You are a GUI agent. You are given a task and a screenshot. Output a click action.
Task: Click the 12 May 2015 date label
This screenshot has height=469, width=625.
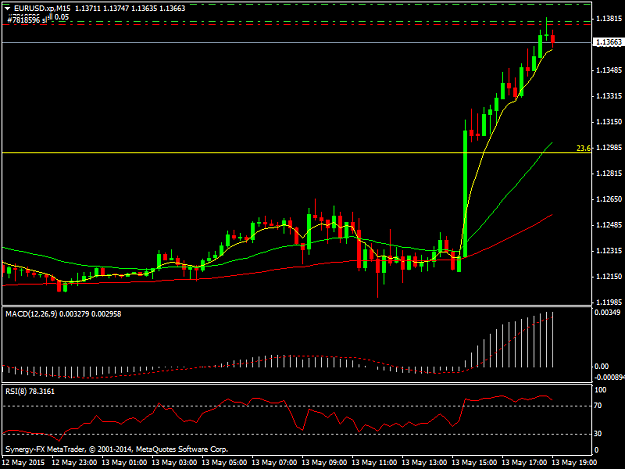pos(24,463)
